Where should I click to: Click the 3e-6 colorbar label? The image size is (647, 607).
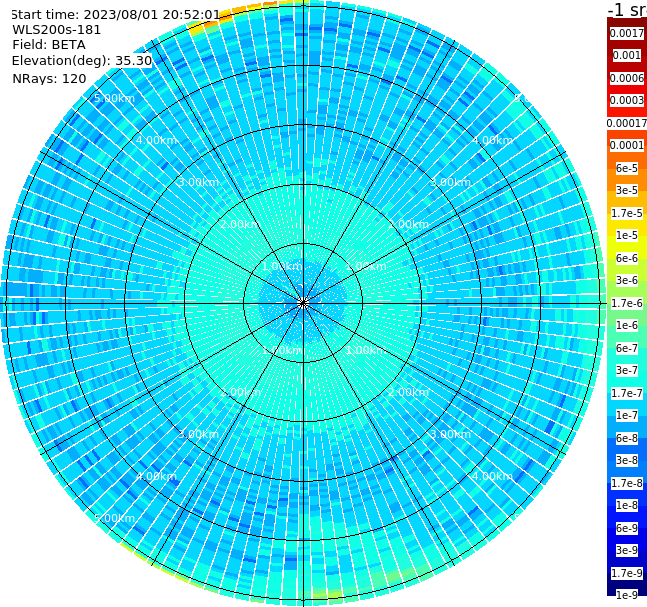(627, 280)
